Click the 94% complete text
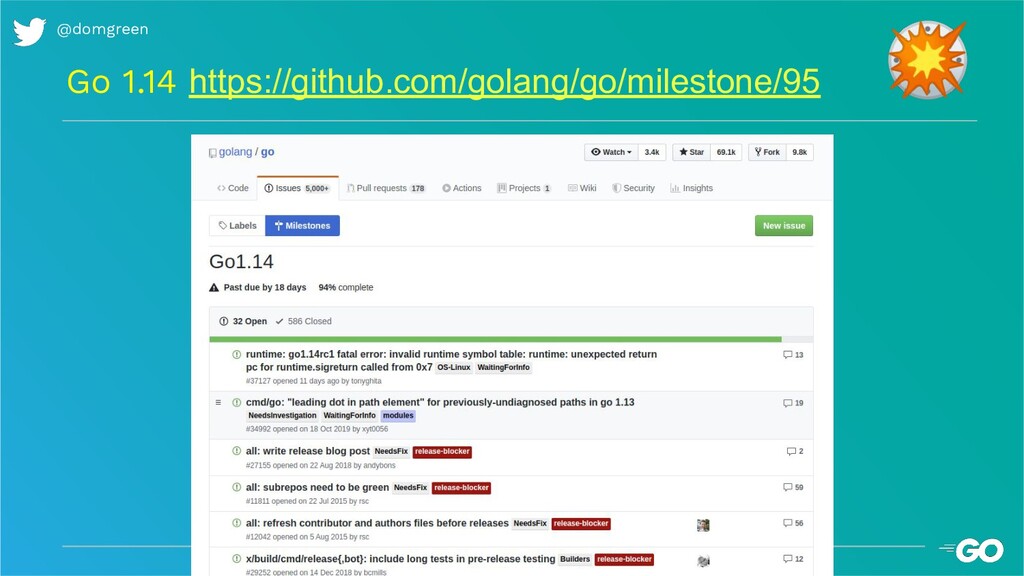This screenshot has height=576, width=1024. (345, 287)
